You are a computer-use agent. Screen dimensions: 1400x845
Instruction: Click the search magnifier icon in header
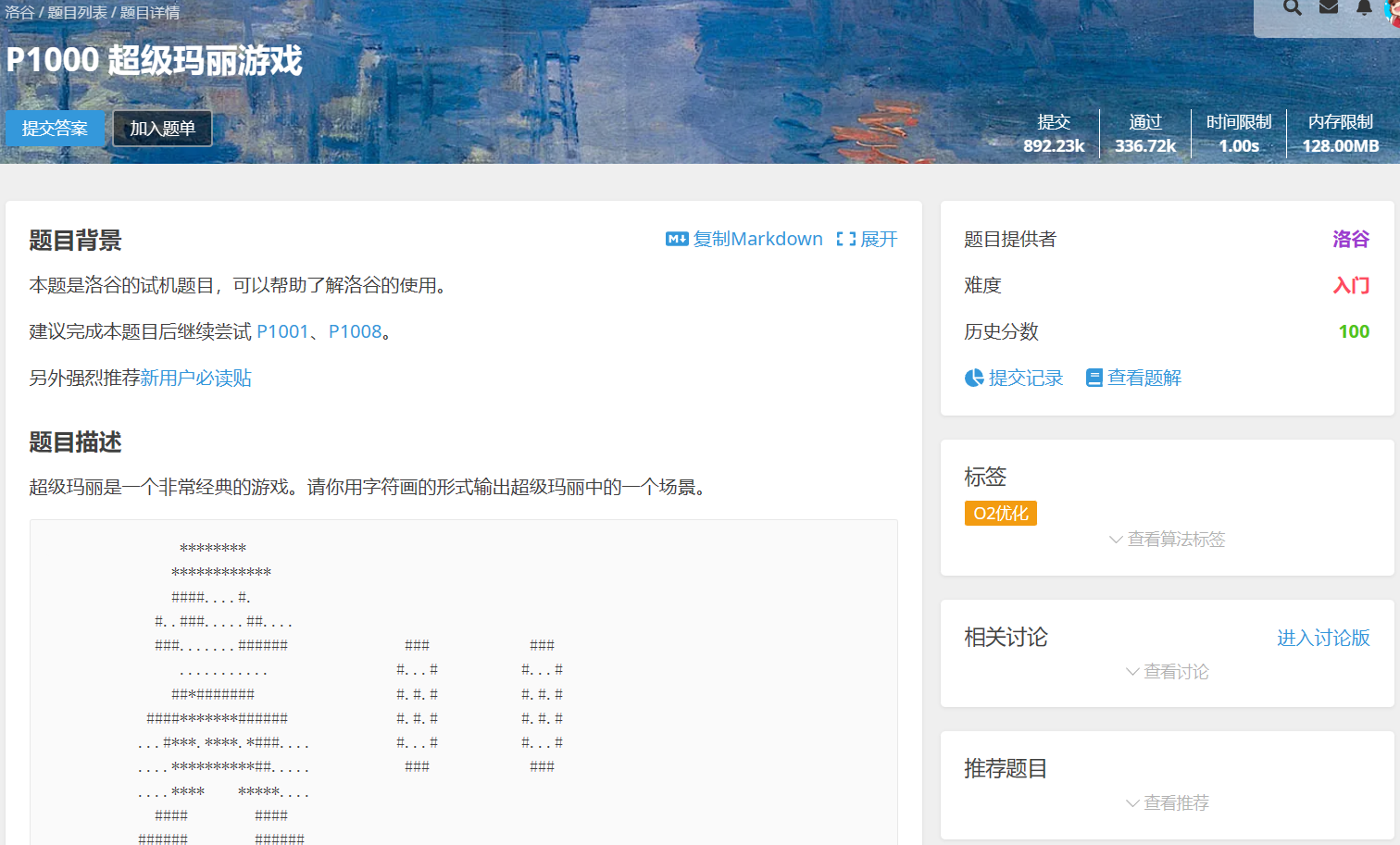pos(1293,7)
